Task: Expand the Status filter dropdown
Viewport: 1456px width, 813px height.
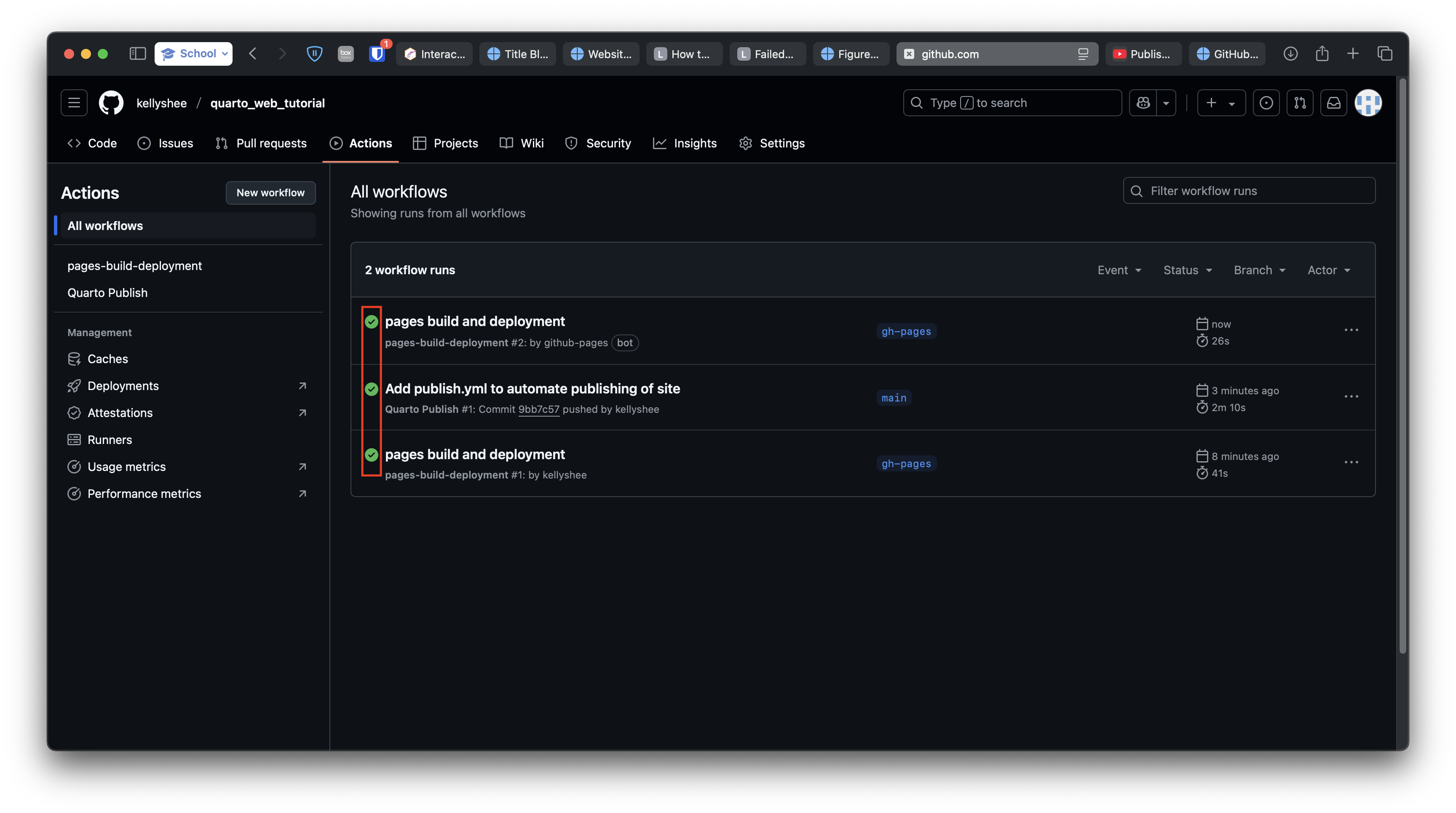Action: click(x=1188, y=270)
